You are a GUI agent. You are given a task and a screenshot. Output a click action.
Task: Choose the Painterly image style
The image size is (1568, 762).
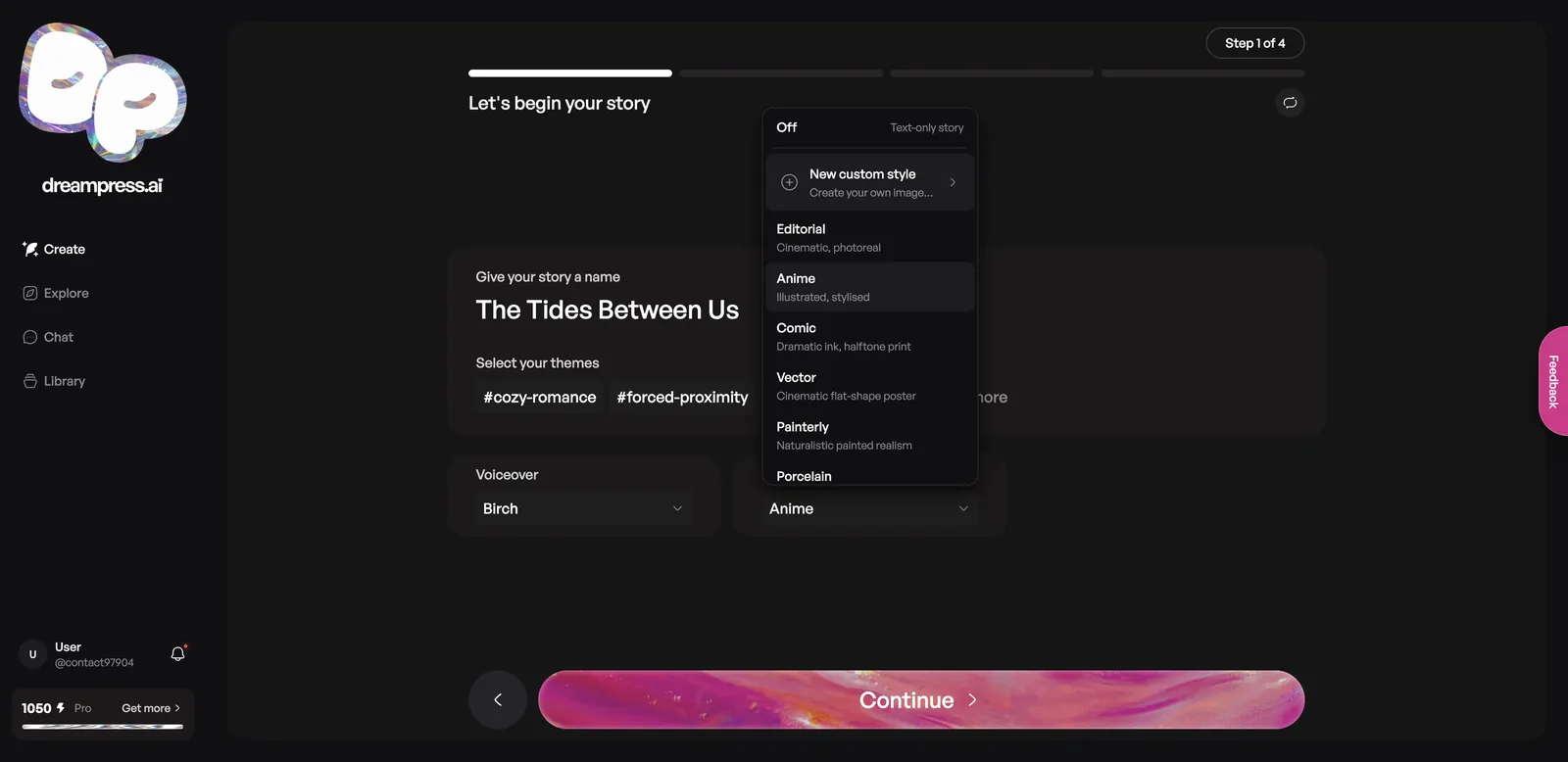point(870,436)
